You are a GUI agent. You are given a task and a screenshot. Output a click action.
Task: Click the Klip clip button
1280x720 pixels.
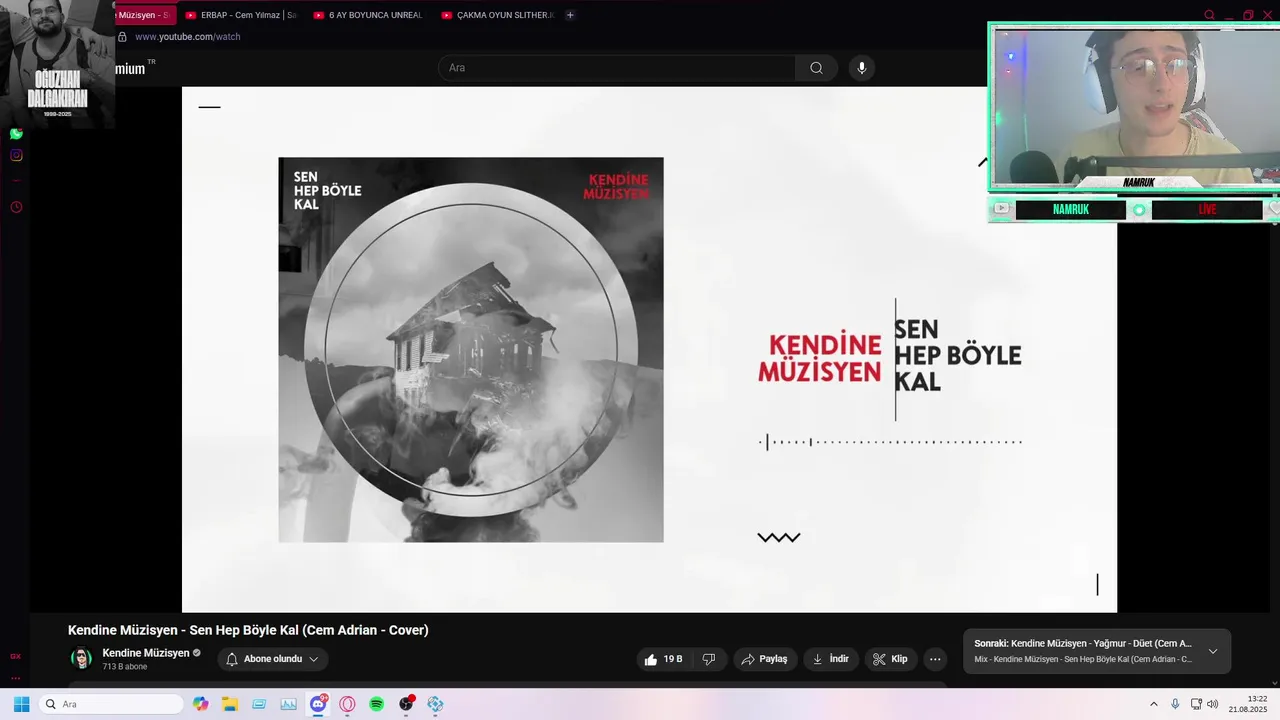(x=890, y=659)
